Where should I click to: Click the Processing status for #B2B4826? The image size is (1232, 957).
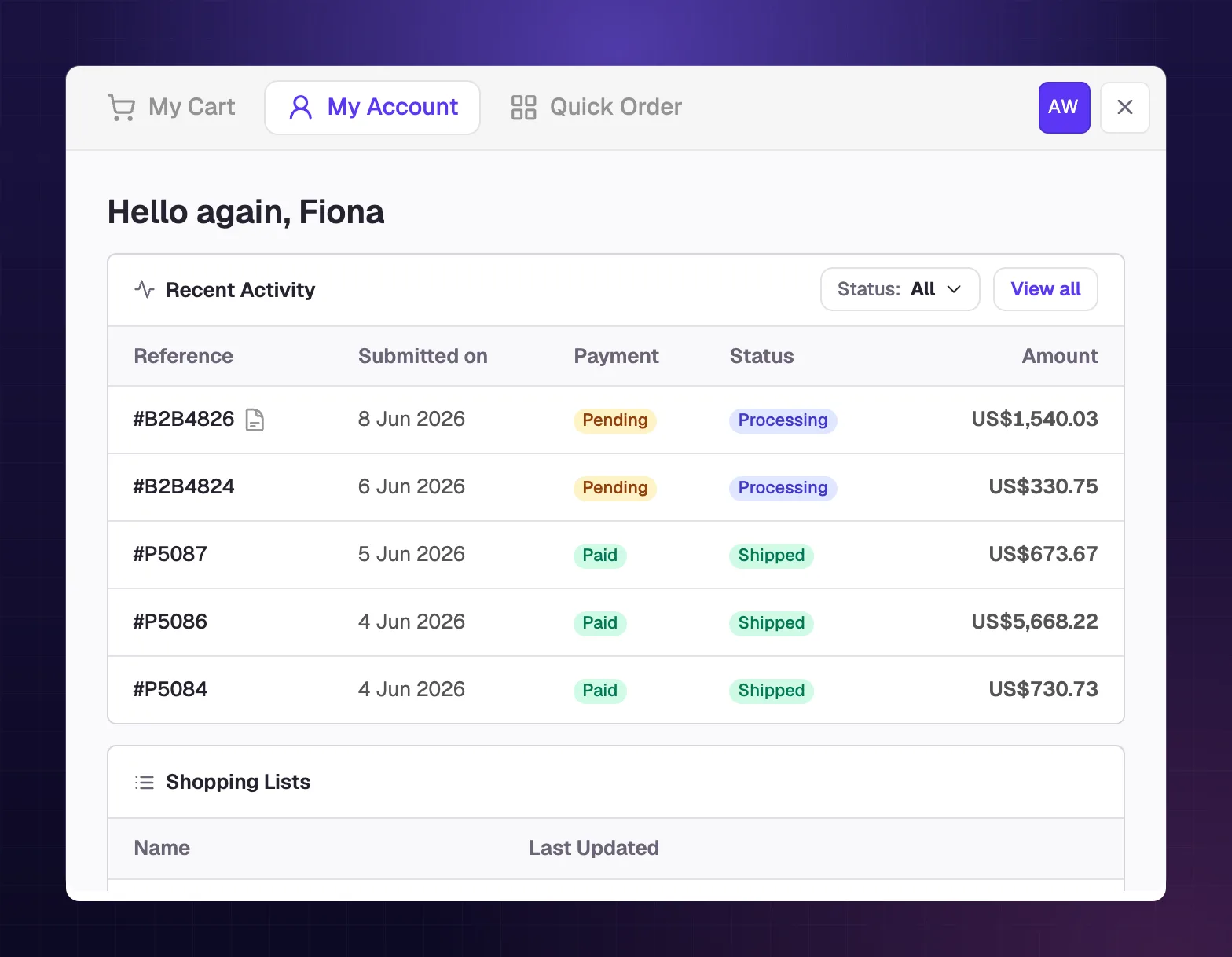[x=783, y=420]
